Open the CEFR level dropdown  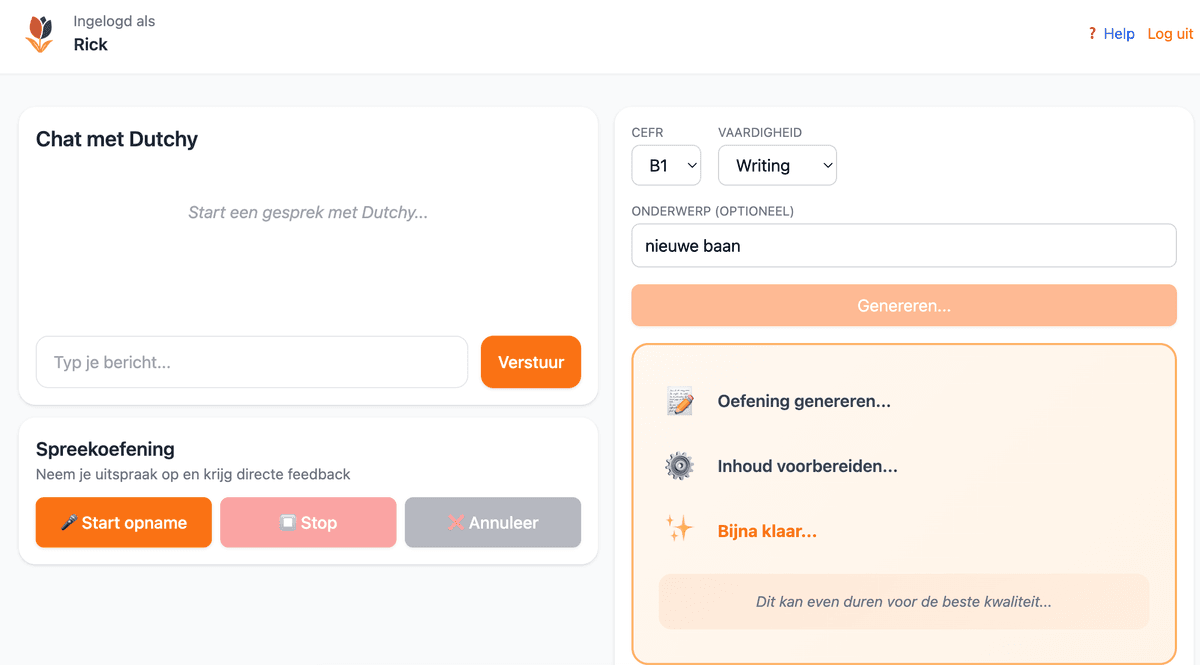pyautogui.click(x=666, y=166)
